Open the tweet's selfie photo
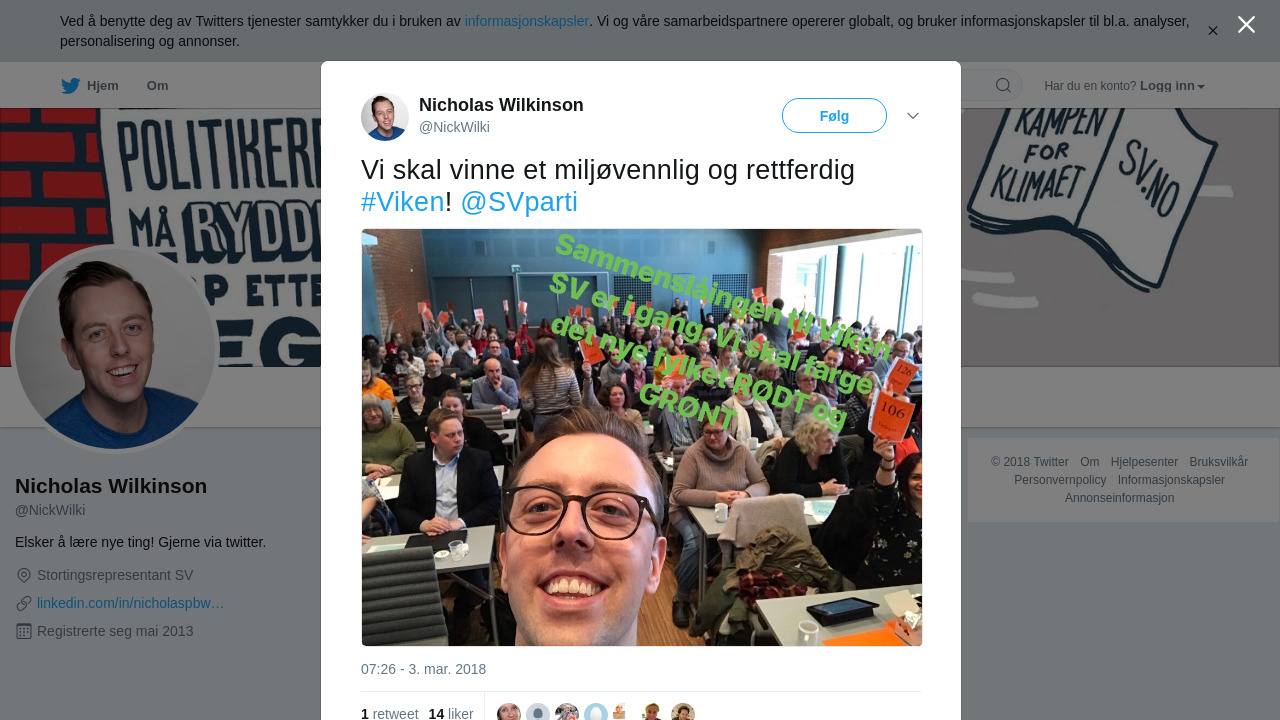Viewport: 1280px width, 720px height. [x=642, y=437]
